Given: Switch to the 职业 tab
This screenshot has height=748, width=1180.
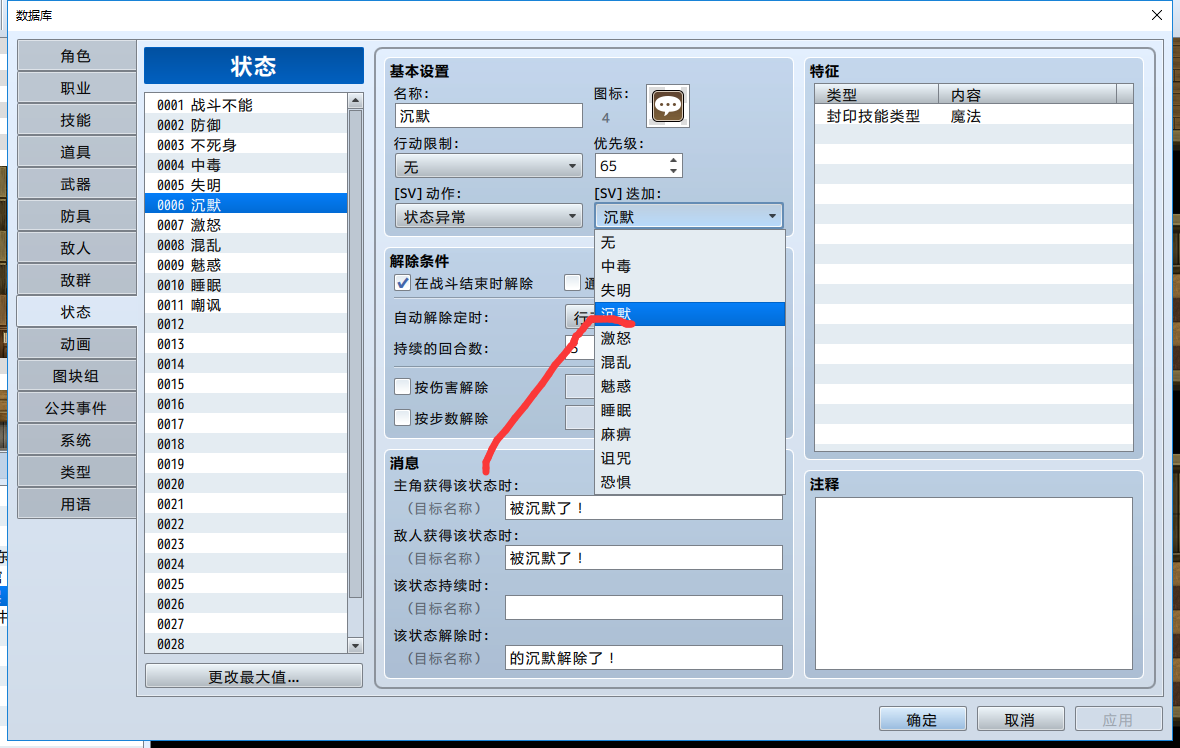Looking at the screenshot, I should 76,88.
